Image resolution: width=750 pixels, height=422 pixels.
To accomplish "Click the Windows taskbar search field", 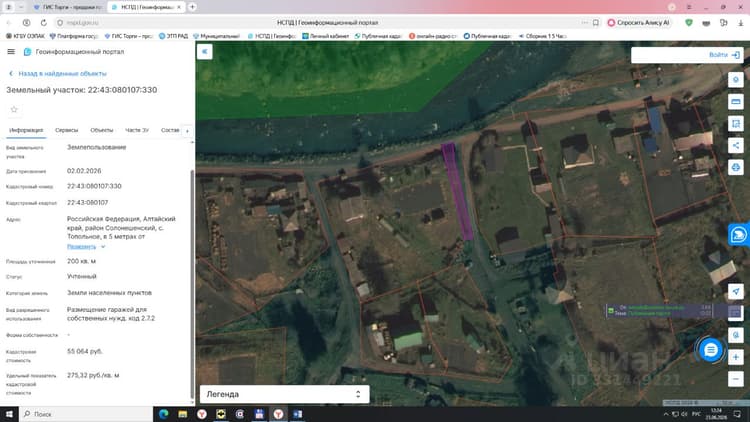I will point(86,414).
